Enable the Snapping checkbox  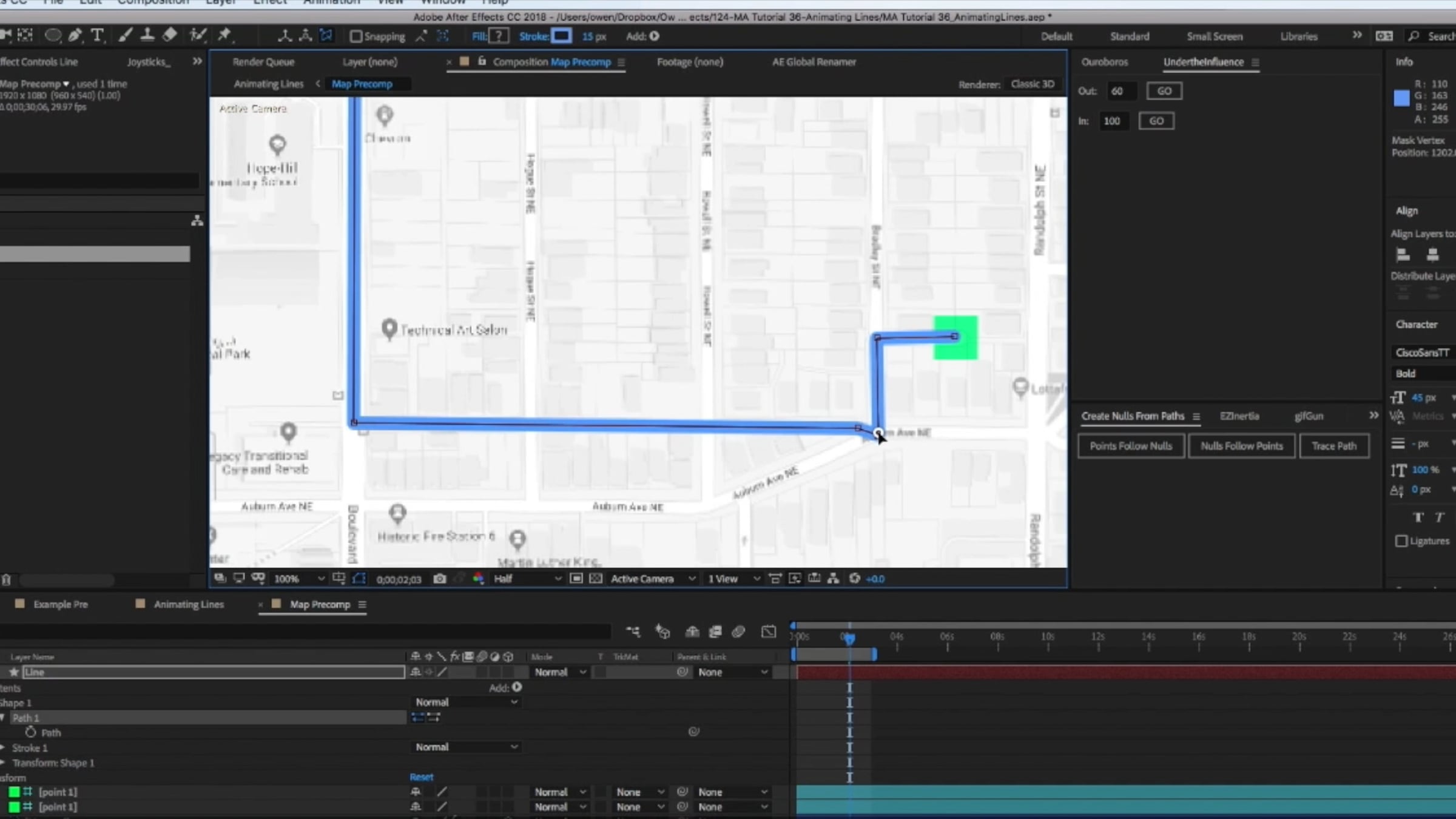pos(356,36)
